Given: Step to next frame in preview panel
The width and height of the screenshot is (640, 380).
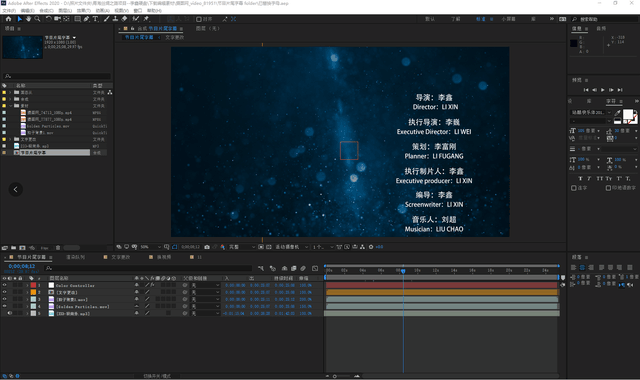Looking at the screenshot, I should click(611, 90).
